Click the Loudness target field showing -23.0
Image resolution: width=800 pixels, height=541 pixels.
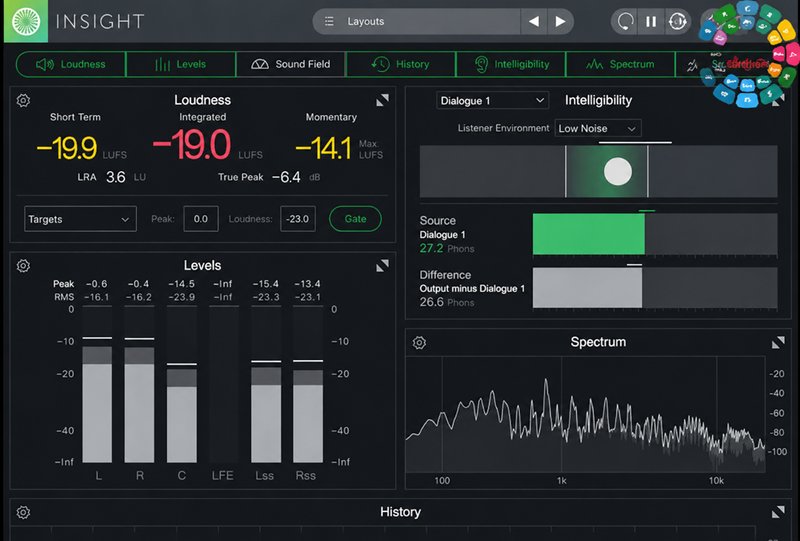(297, 219)
